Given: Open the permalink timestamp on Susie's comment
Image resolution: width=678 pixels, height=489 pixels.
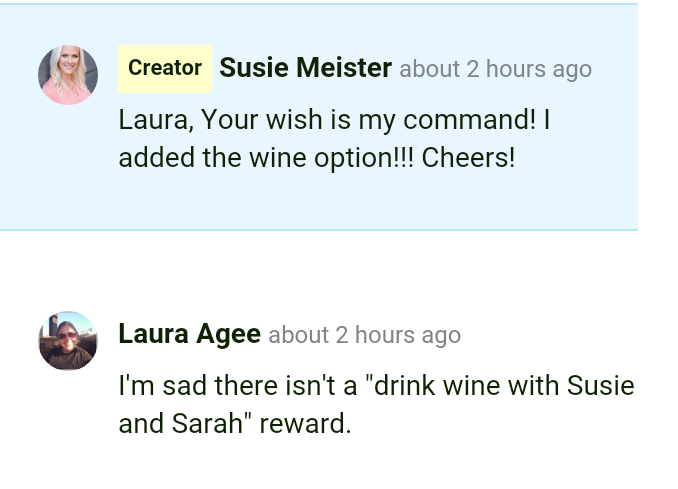Looking at the screenshot, I should [496, 69].
